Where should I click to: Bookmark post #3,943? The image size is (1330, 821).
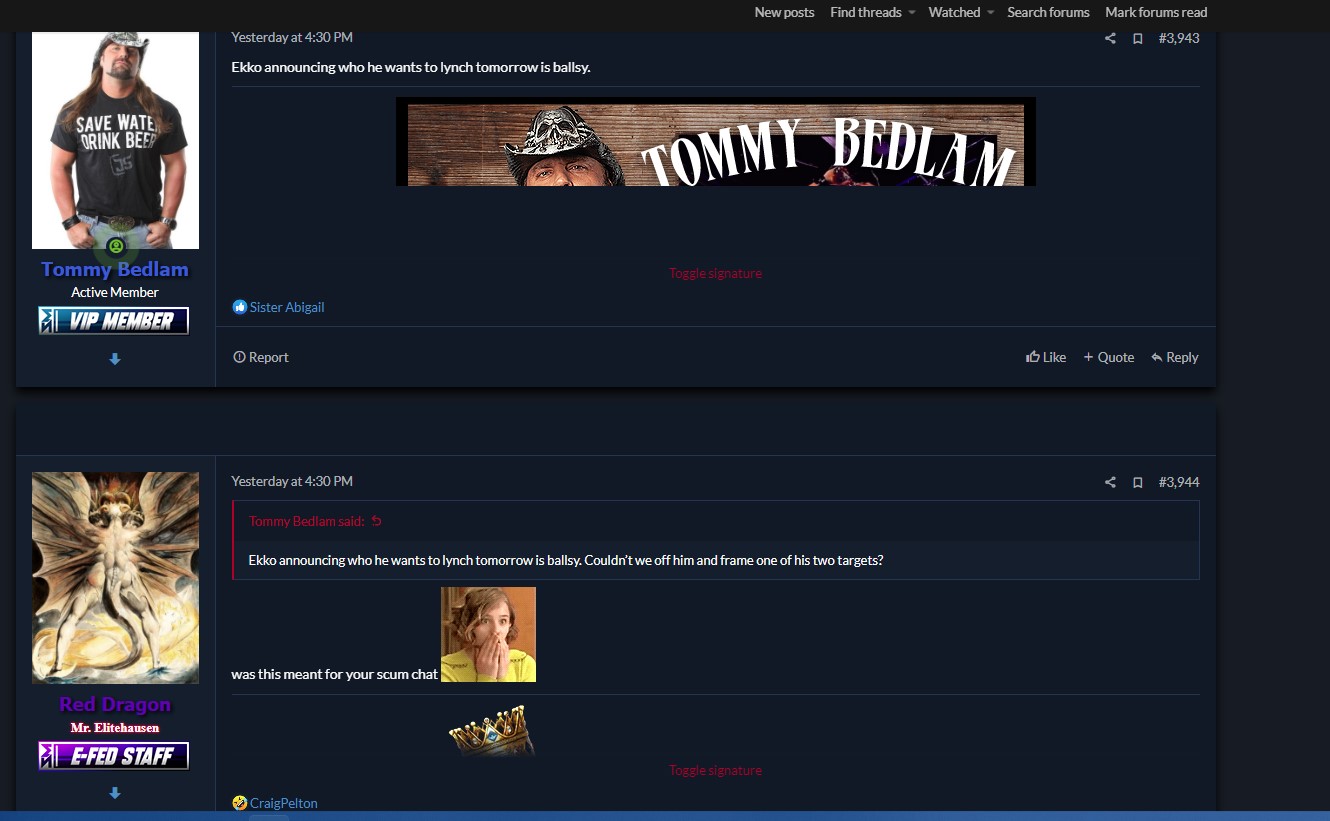click(1137, 38)
